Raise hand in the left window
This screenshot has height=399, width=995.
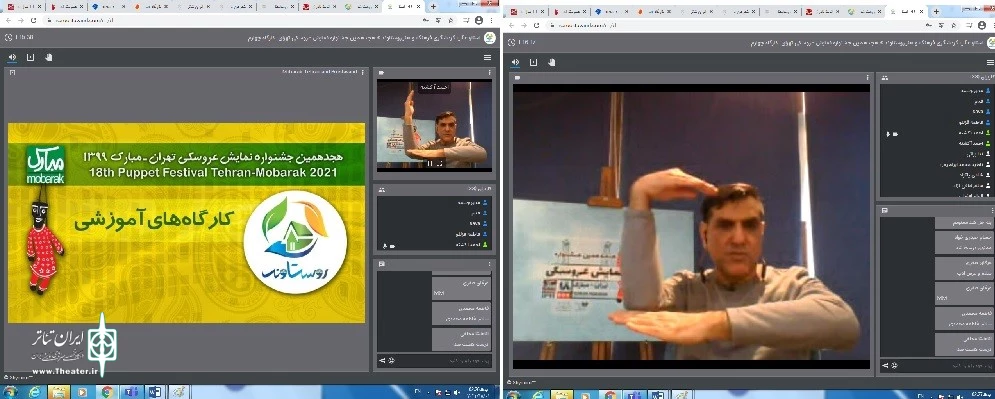[48, 57]
